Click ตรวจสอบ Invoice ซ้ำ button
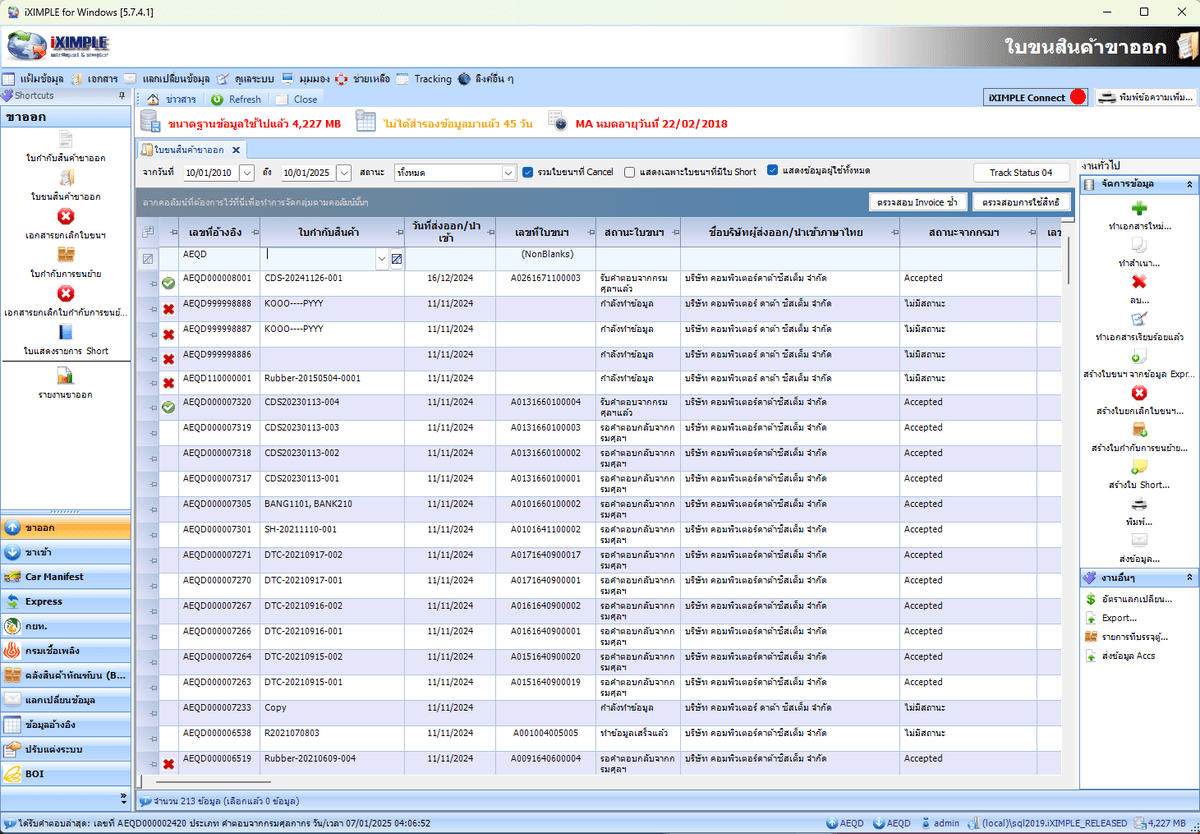Image resolution: width=1200 pixels, height=834 pixels. pyautogui.click(x=917, y=203)
